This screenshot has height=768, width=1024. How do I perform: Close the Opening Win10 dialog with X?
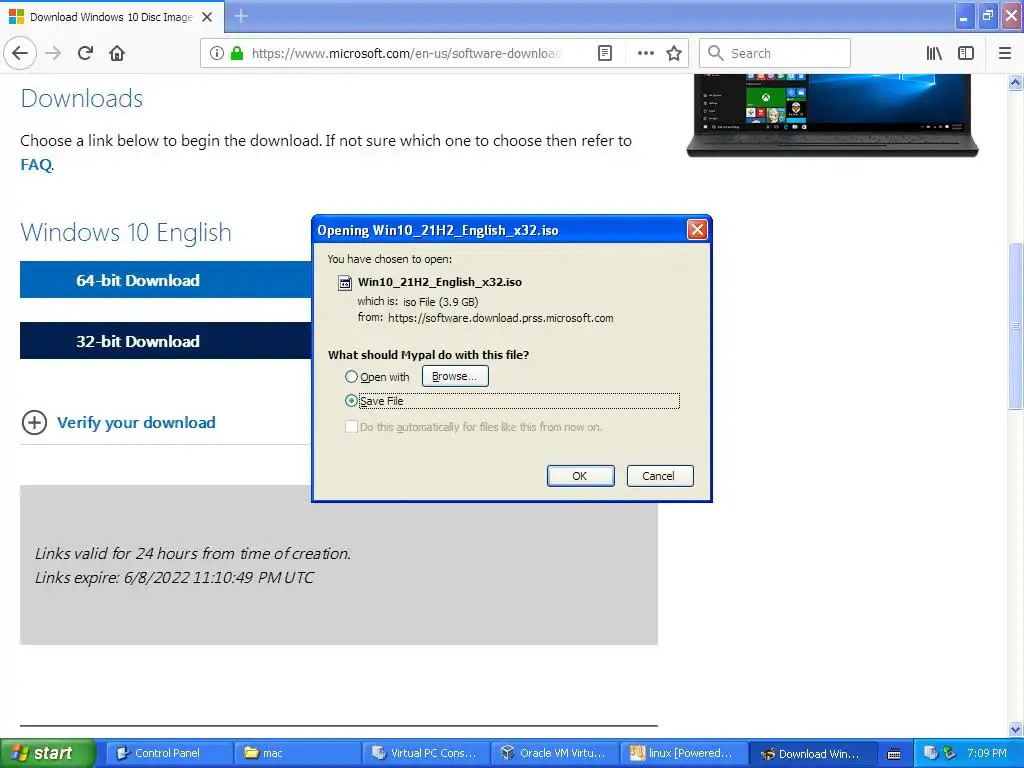(697, 229)
